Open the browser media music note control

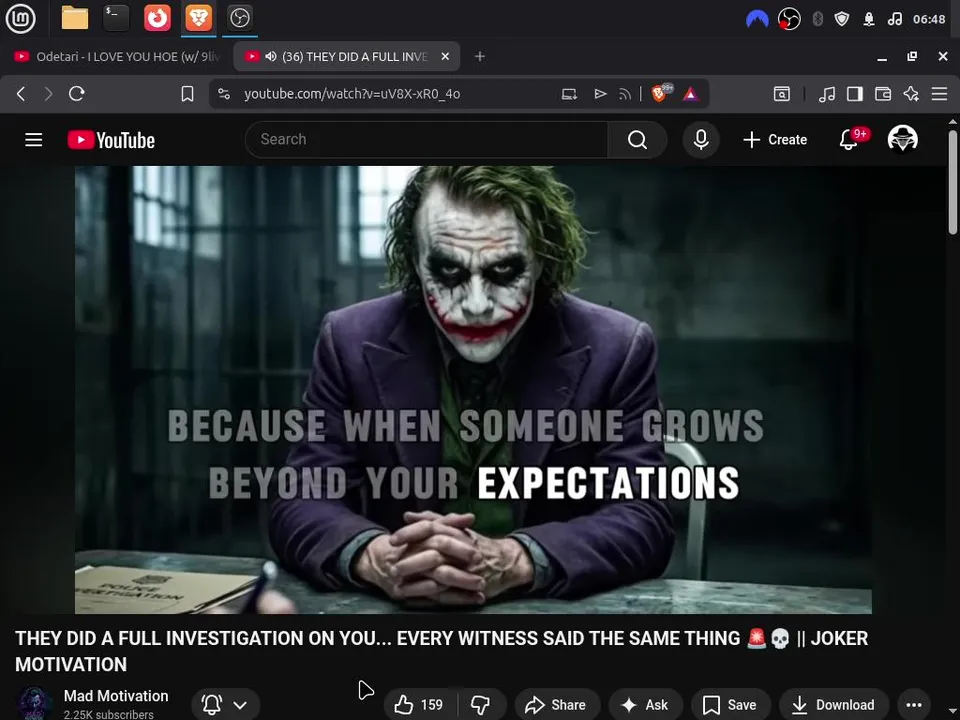[x=827, y=94]
